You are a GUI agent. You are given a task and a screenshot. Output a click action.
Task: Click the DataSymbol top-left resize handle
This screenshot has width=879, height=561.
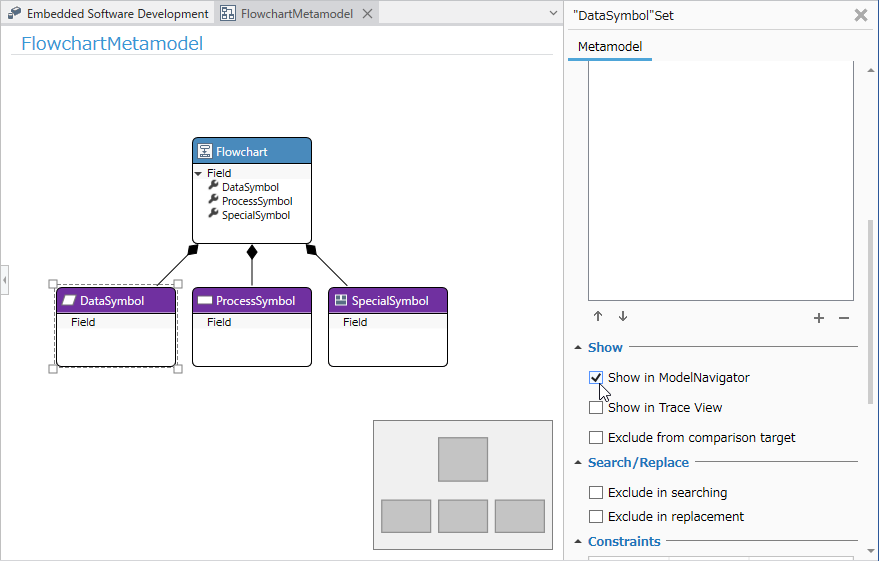coord(53,284)
